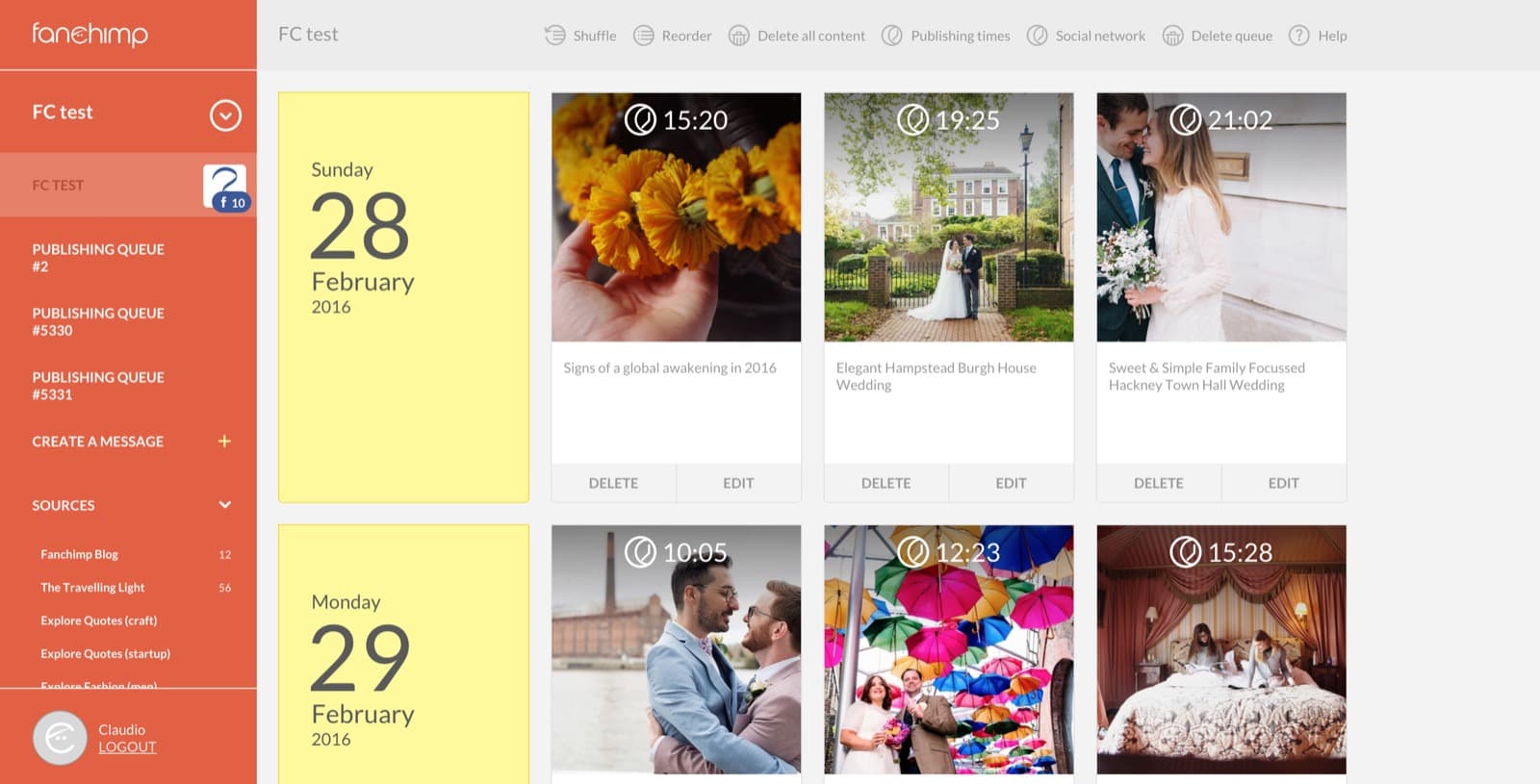Viewport: 1540px width, 784px height.
Task: Click the plus icon next to Create a Message
Action: coord(224,441)
